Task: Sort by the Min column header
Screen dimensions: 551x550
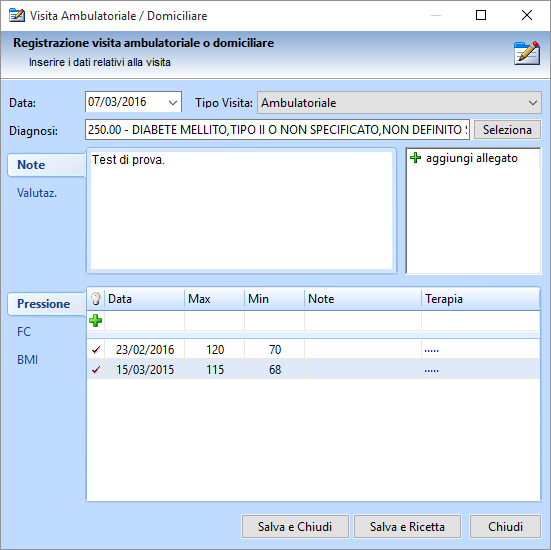Action: pyautogui.click(x=274, y=299)
